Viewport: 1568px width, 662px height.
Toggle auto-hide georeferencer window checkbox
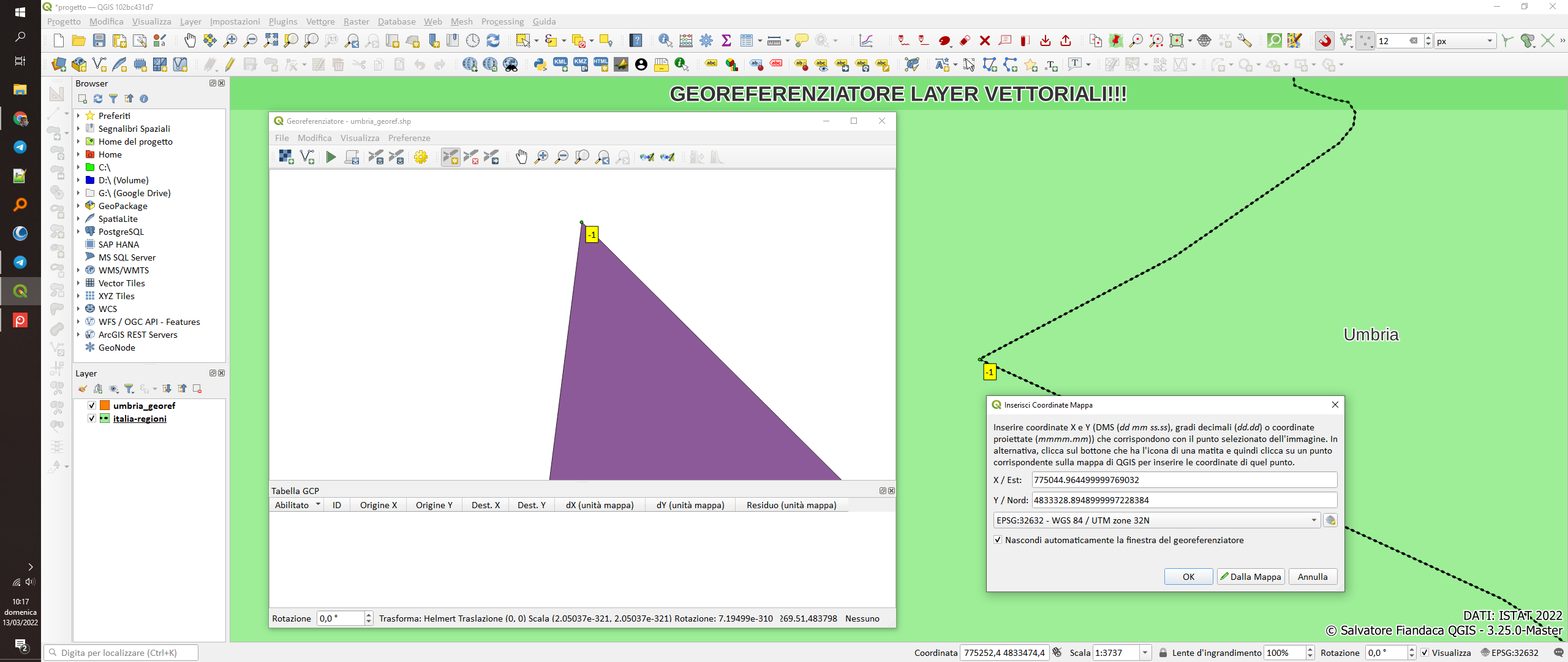coord(998,540)
